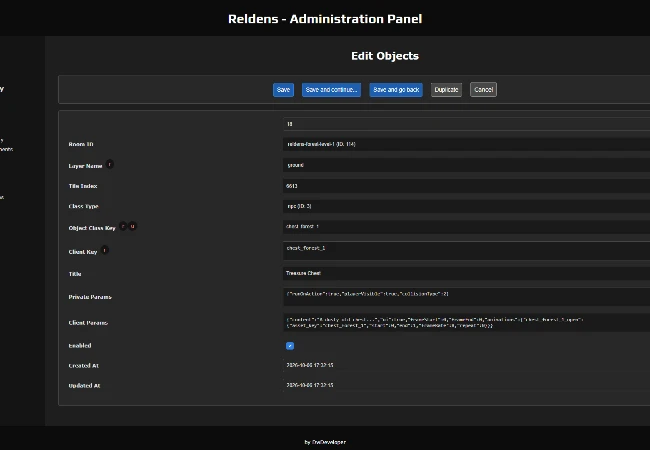Click the ID field at top of form
The width and height of the screenshot is (650, 450).
click(x=466, y=124)
